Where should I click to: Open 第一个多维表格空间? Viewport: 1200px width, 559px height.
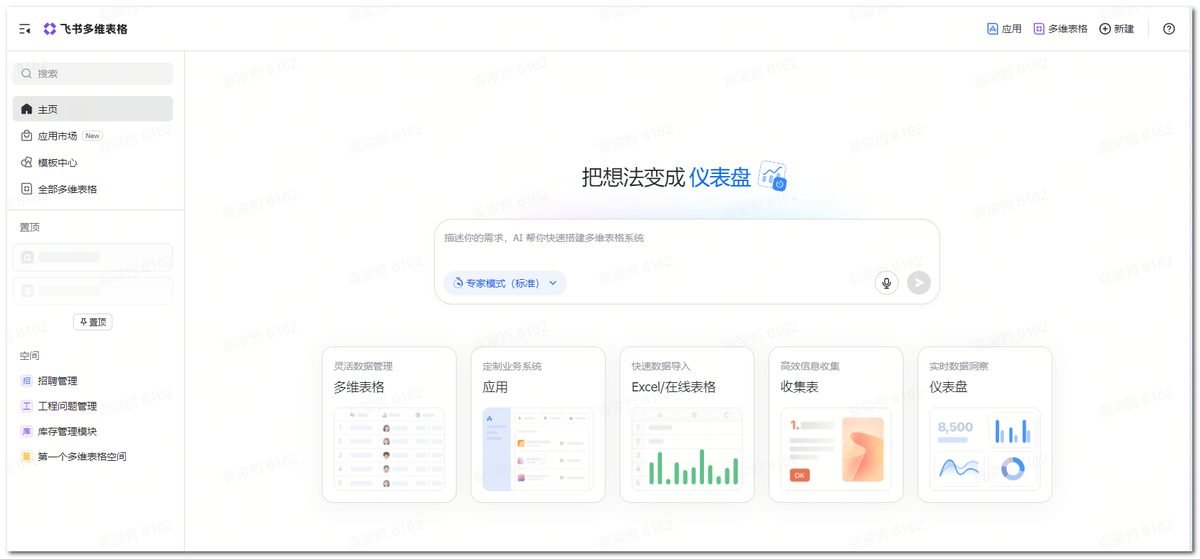point(92,456)
